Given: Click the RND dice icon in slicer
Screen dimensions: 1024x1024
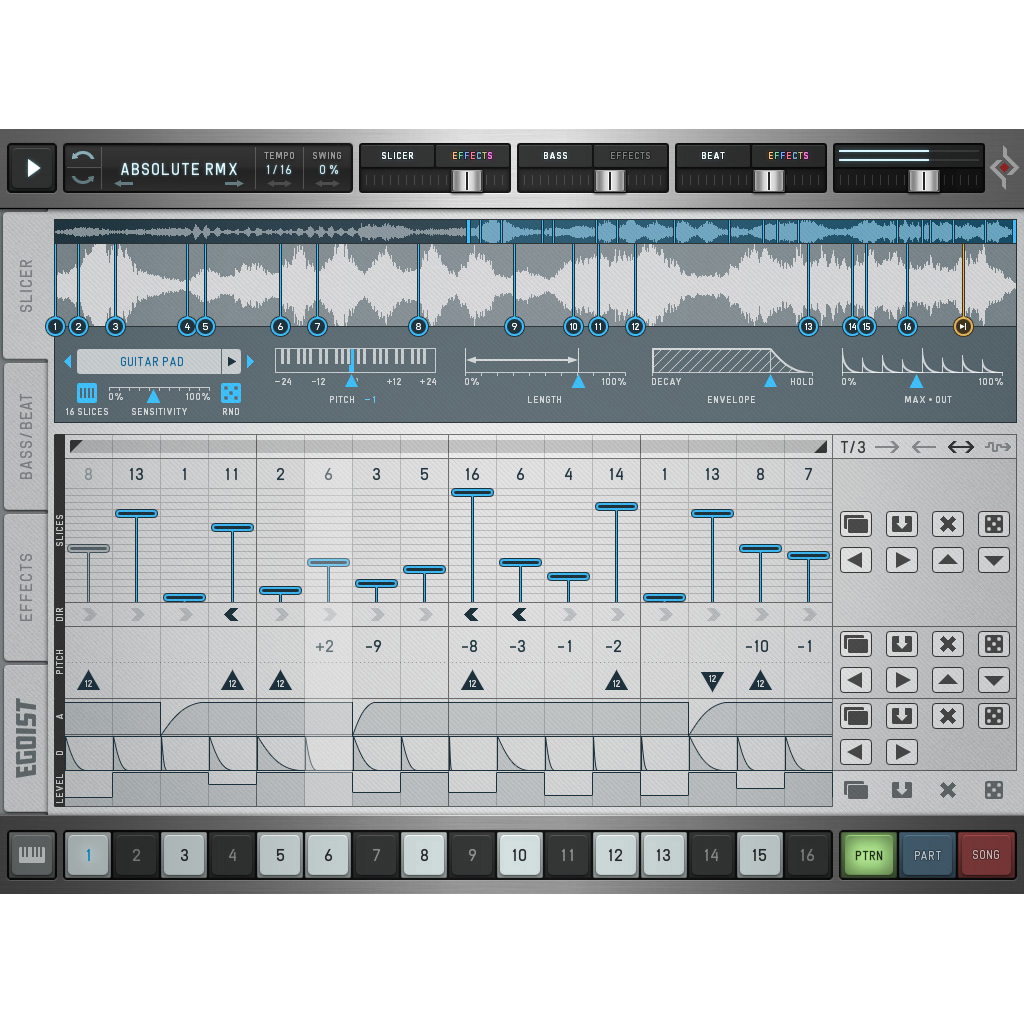Looking at the screenshot, I should 231,393.
